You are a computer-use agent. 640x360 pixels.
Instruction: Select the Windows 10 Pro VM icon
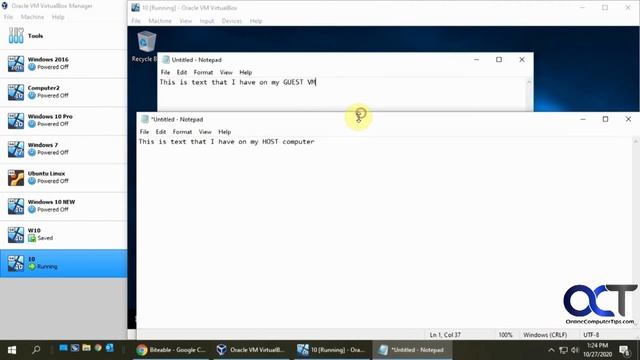pos(16,120)
